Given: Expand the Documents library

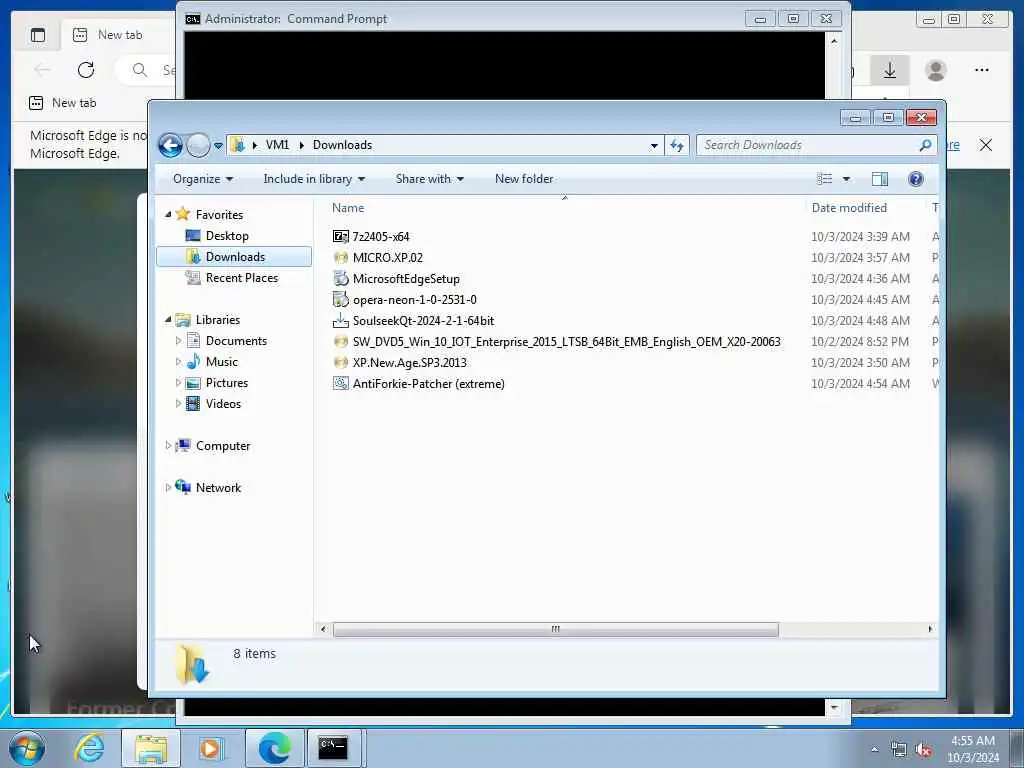Looking at the screenshot, I should [178, 341].
